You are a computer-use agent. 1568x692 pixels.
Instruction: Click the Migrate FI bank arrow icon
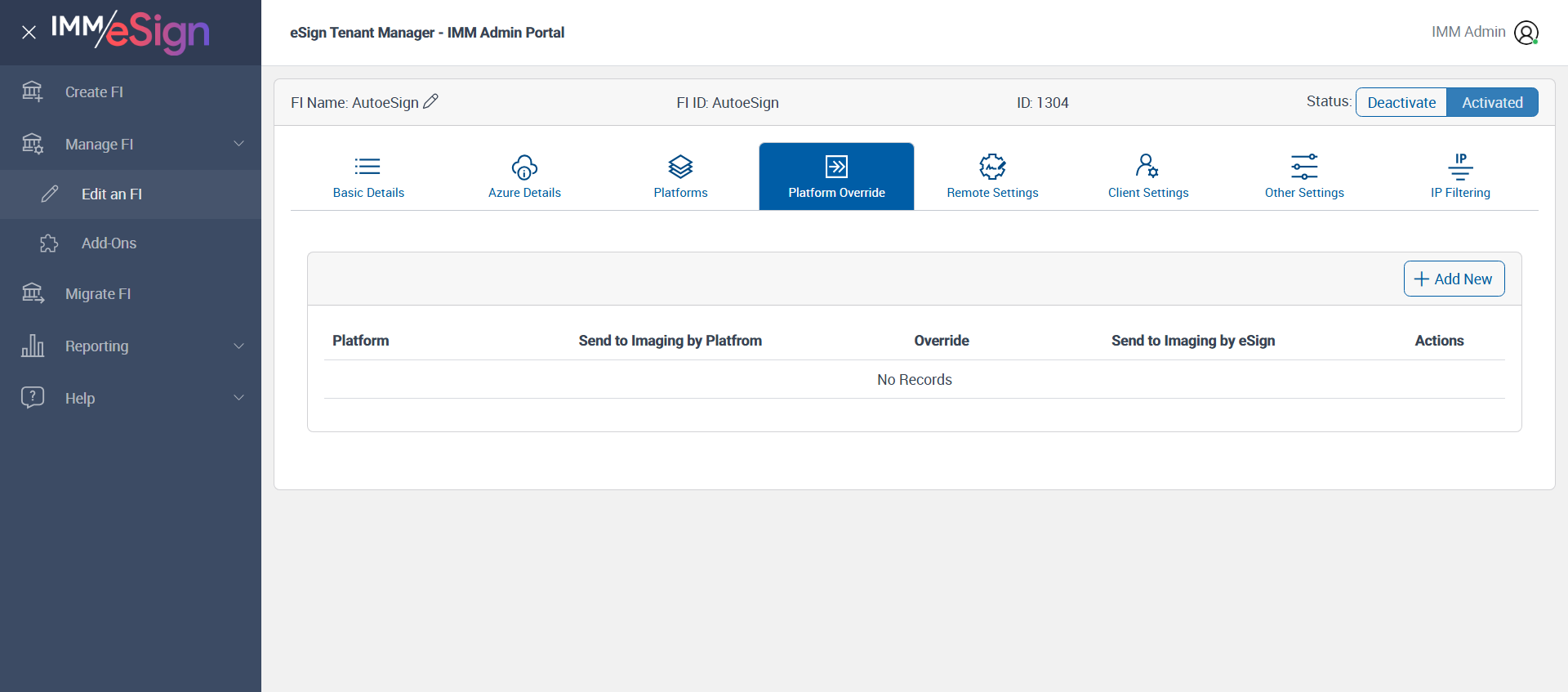point(33,293)
